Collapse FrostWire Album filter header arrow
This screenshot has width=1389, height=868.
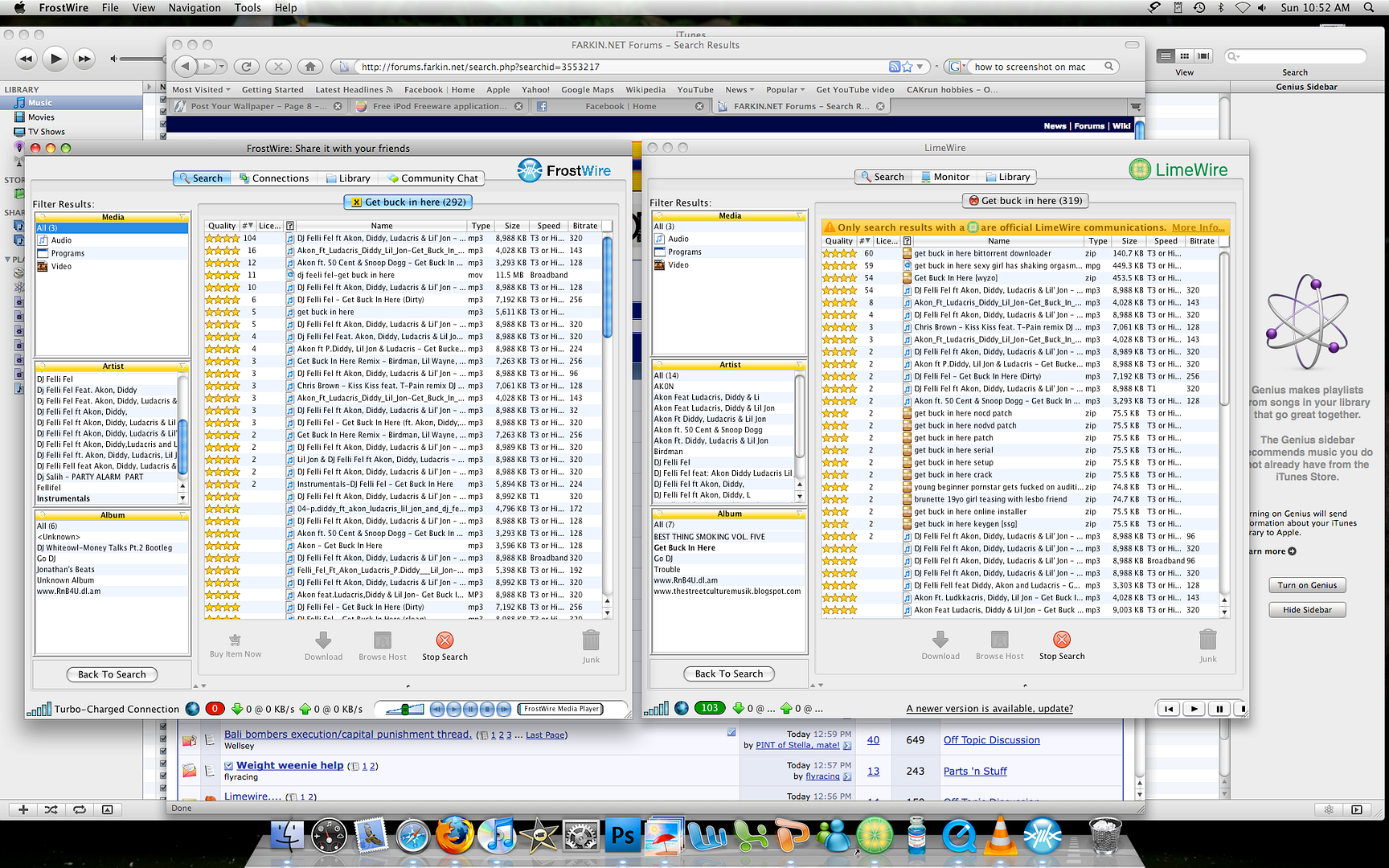click(x=183, y=515)
